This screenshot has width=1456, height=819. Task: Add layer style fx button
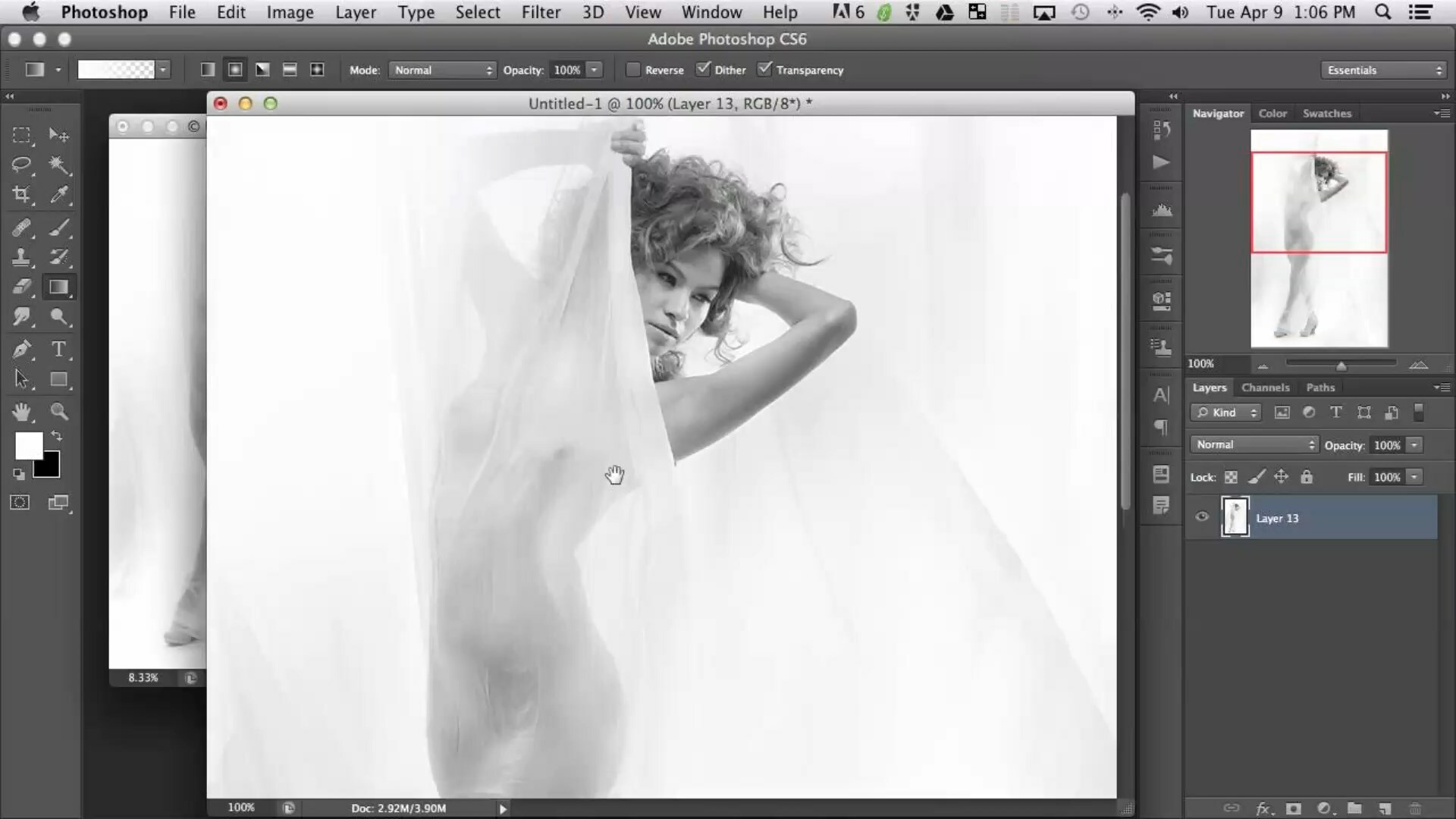click(x=1263, y=809)
